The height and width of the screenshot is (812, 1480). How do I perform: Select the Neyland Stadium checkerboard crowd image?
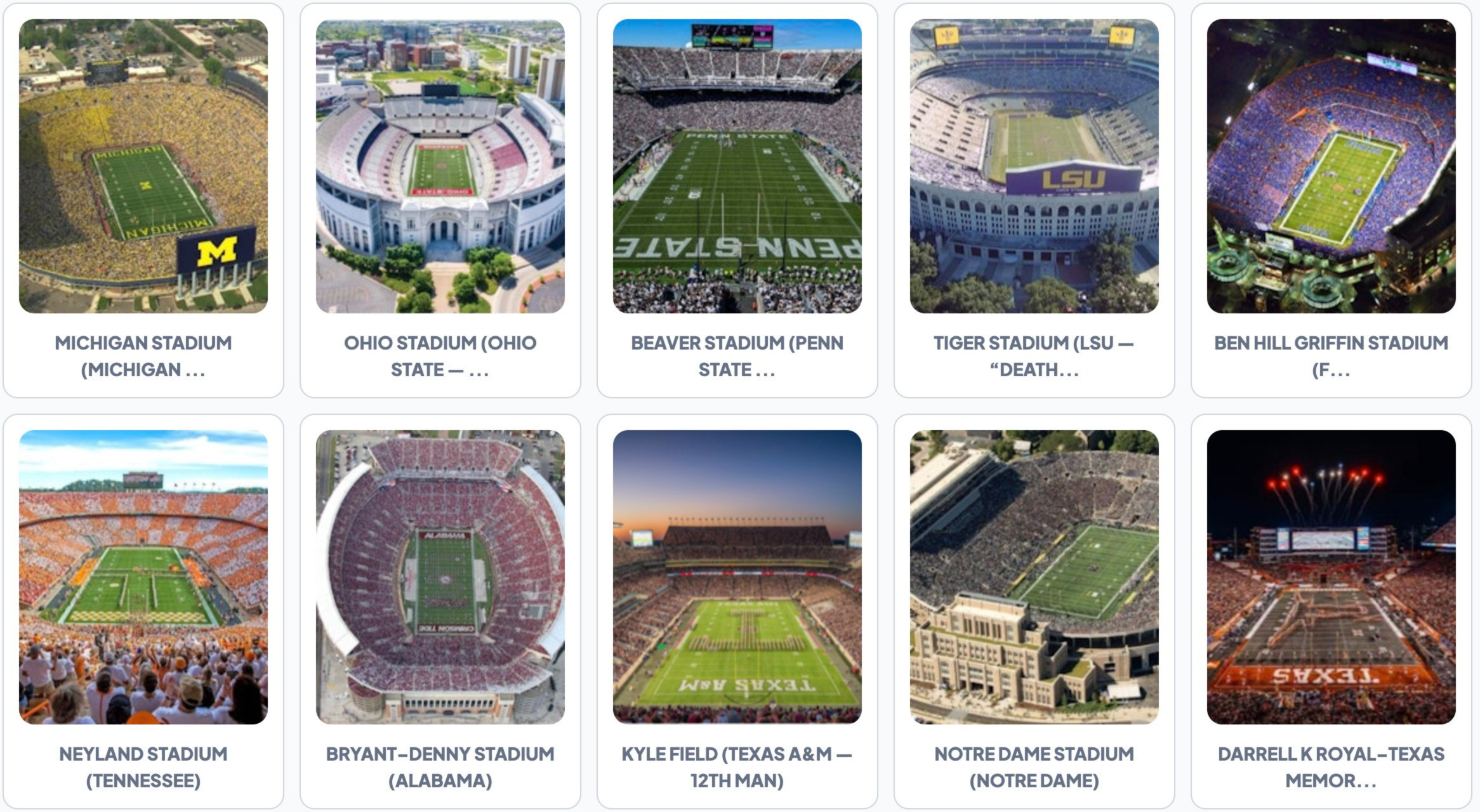143,577
